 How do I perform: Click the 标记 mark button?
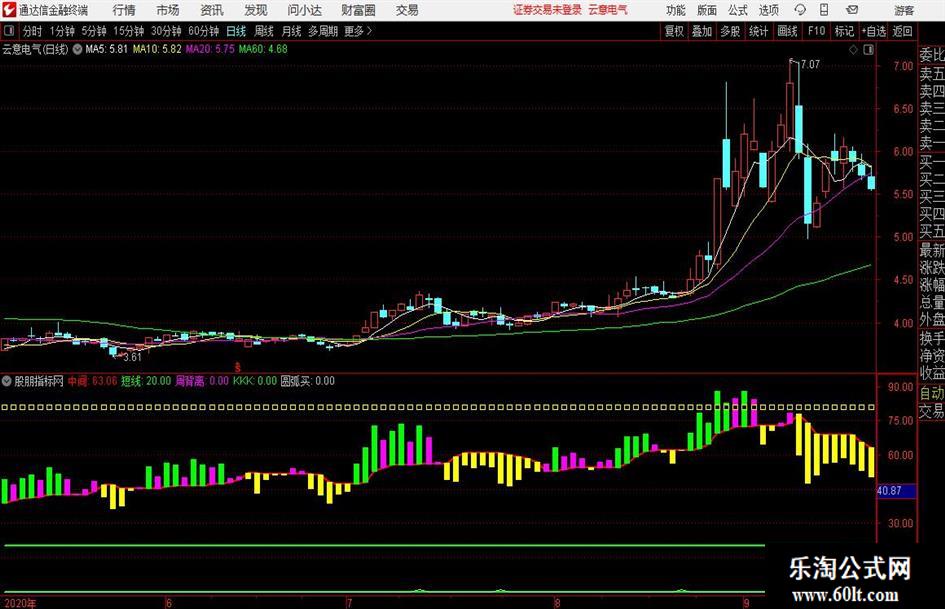844,31
